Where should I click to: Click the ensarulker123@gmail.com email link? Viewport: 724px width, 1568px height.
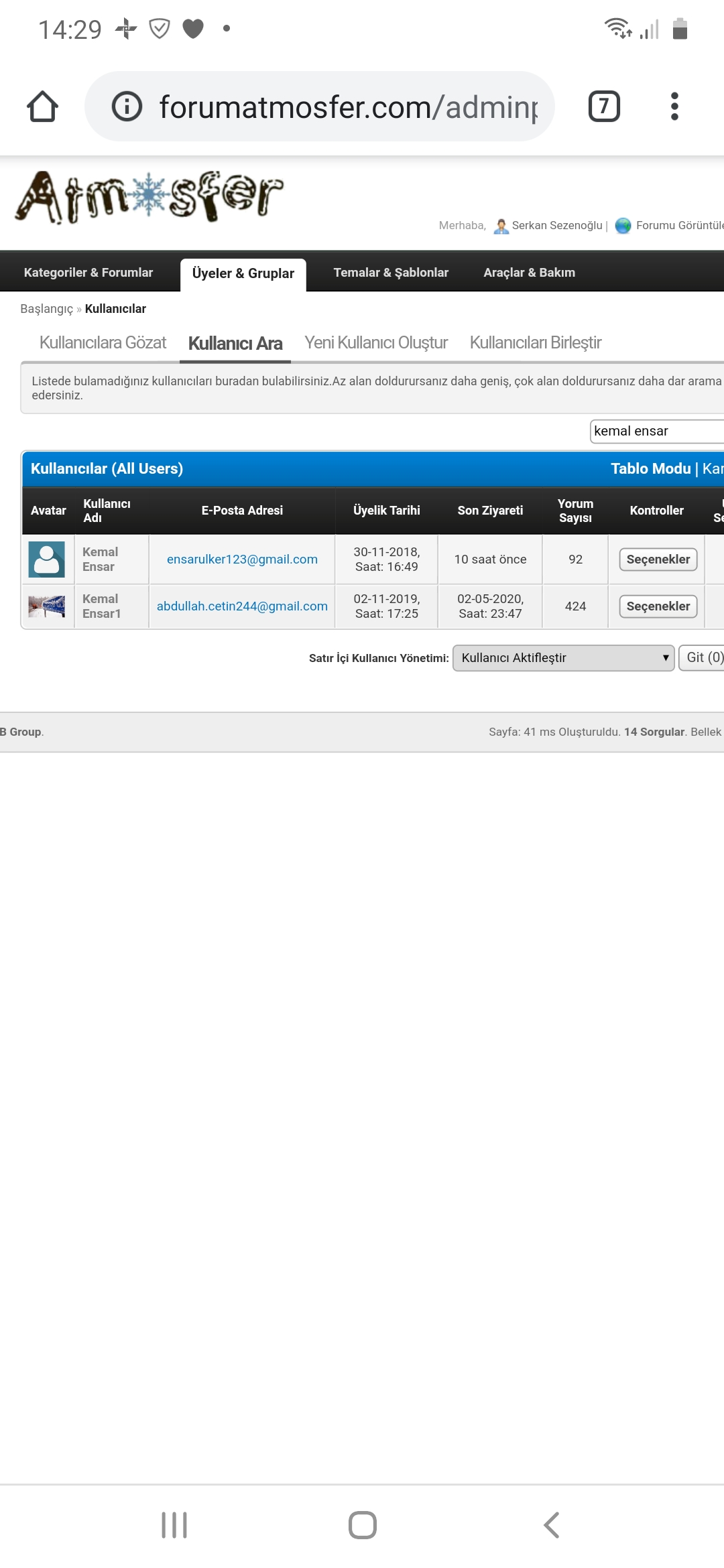point(242,560)
